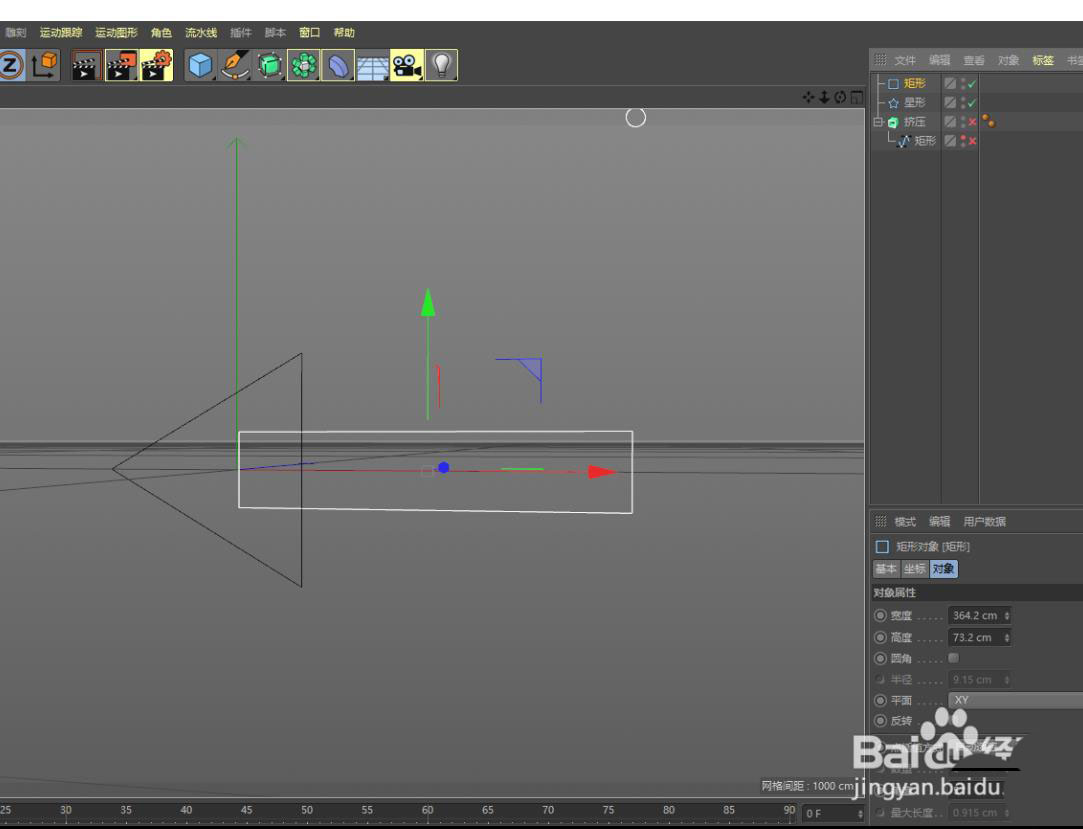This screenshot has width=1083, height=829.
Task: Switch to the 对象 tab
Action: click(x=943, y=569)
